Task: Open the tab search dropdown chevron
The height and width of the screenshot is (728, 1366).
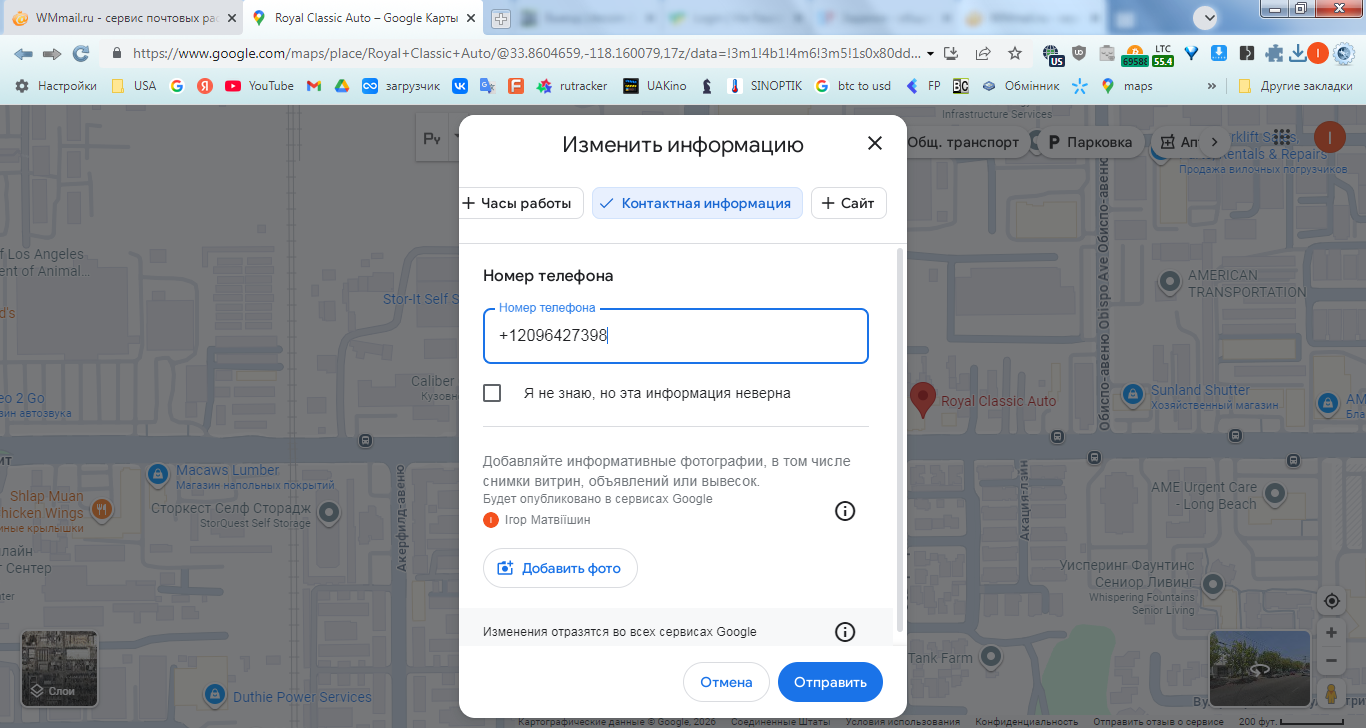Action: (1208, 17)
